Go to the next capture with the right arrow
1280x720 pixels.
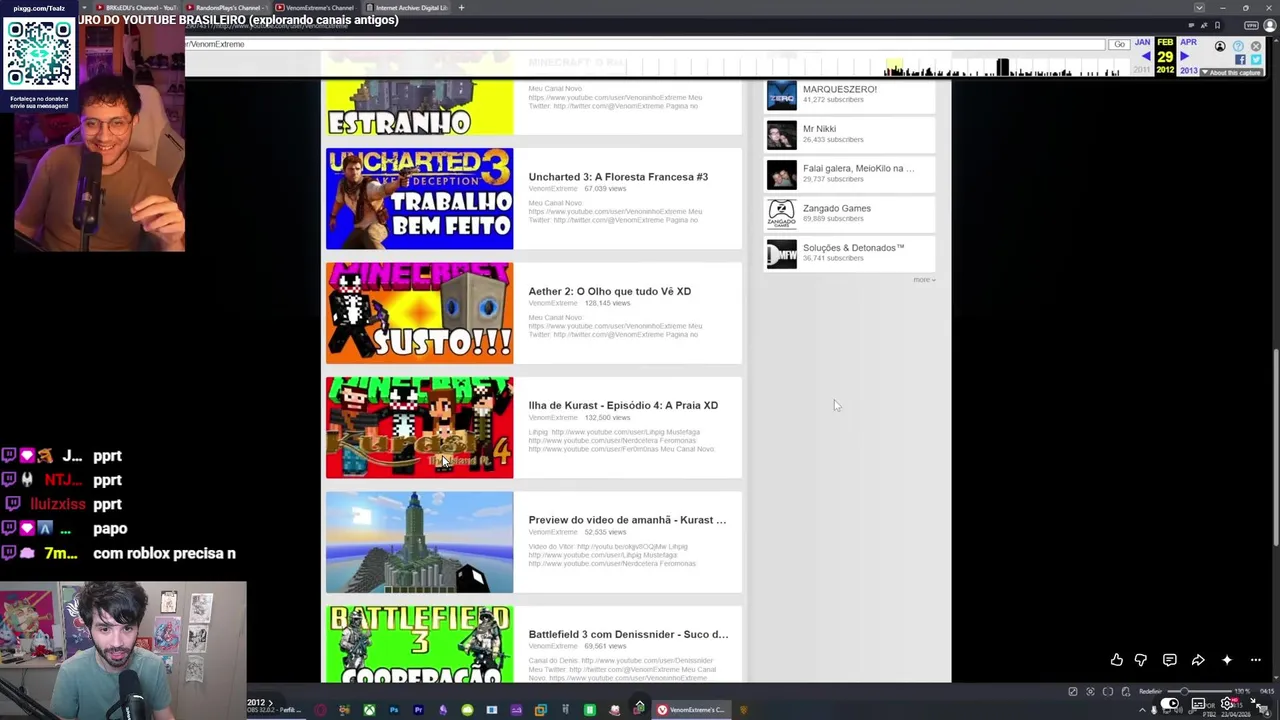pos(1185,57)
